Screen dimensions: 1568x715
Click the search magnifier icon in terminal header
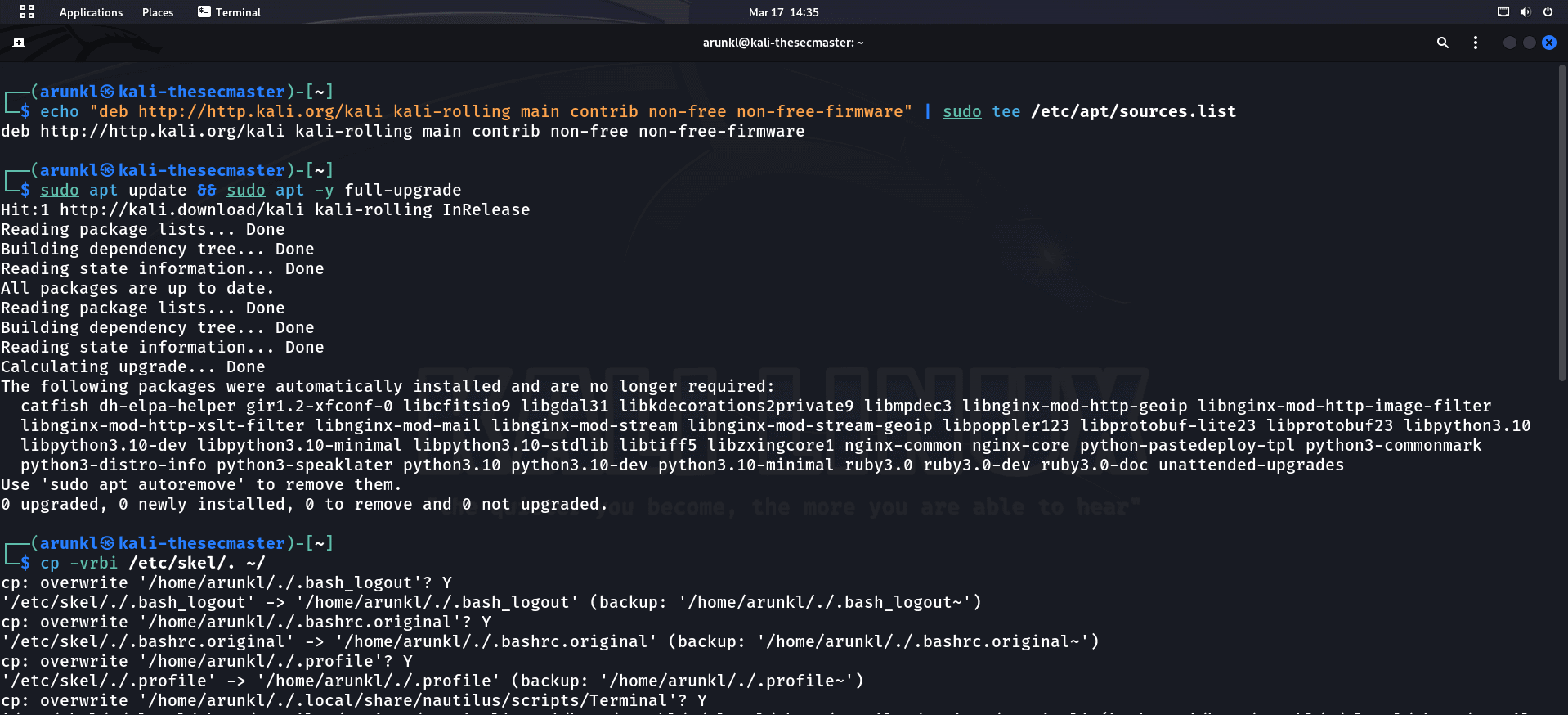(1443, 43)
